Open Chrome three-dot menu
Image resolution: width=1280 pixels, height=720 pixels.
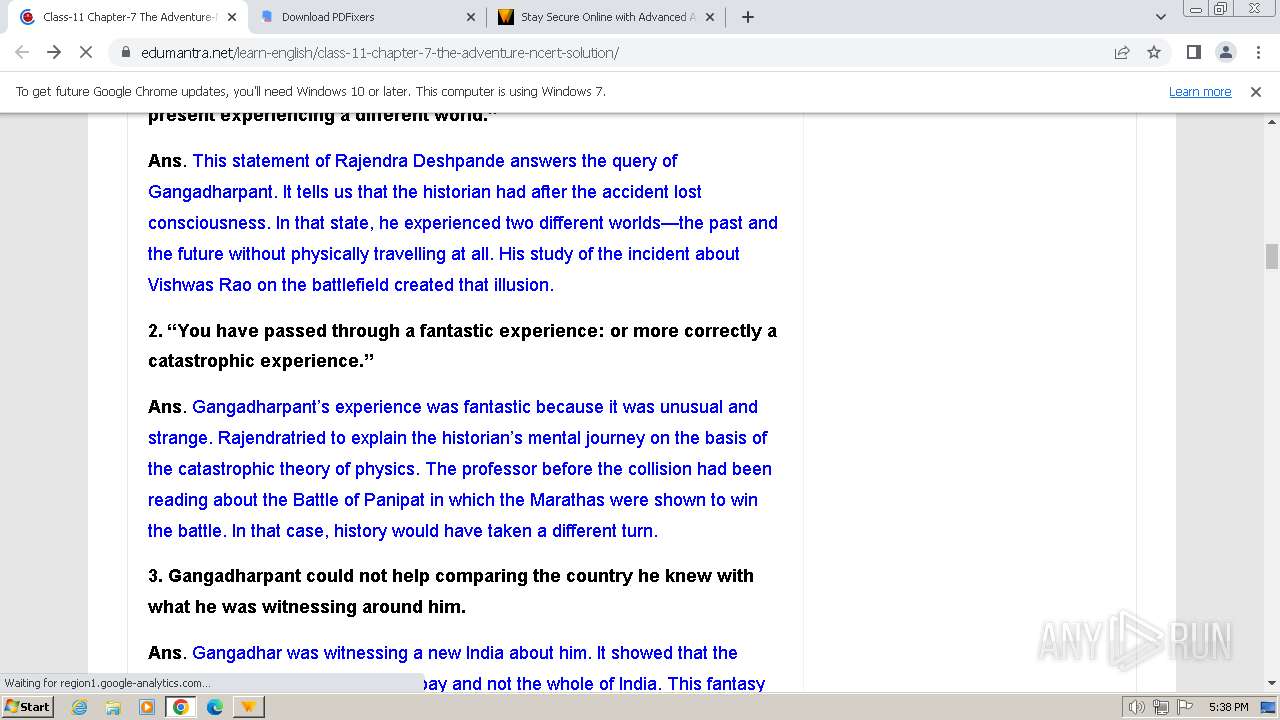pyautogui.click(x=1257, y=52)
